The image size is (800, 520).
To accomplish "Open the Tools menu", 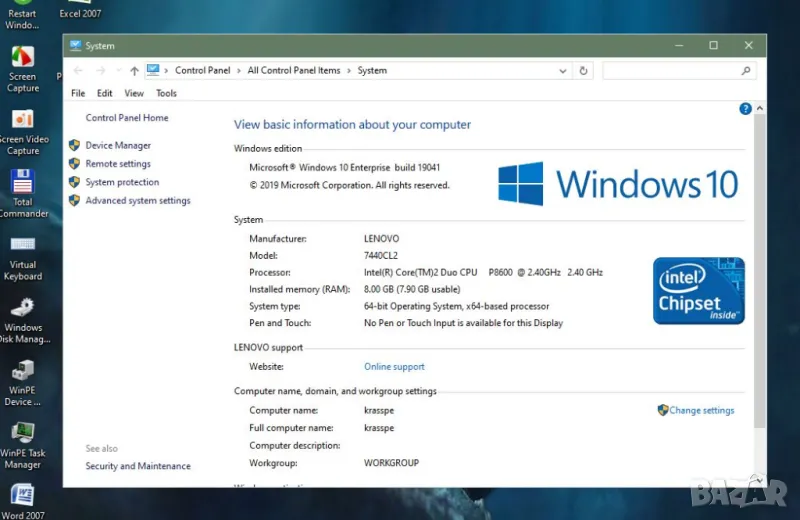I will (x=166, y=93).
